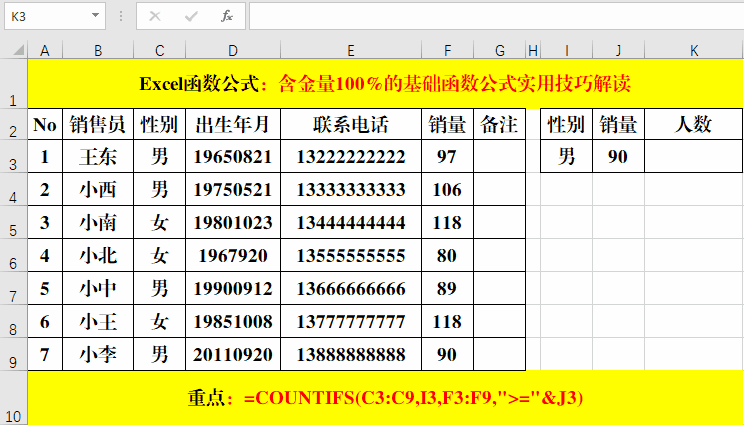
Task: Click sales value 80
Action: click(x=447, y=255)
